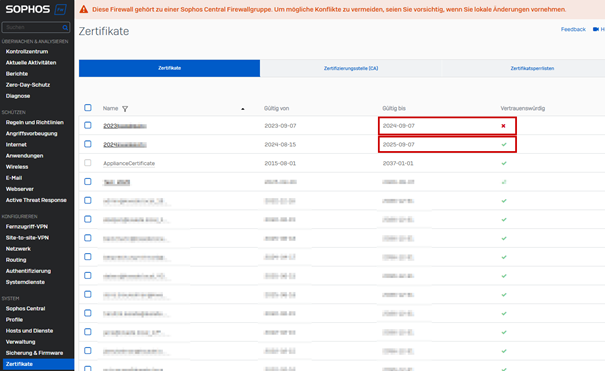
Task: Open Aktuelle Aktivitäten in sidebar
Action: (31, 62)
